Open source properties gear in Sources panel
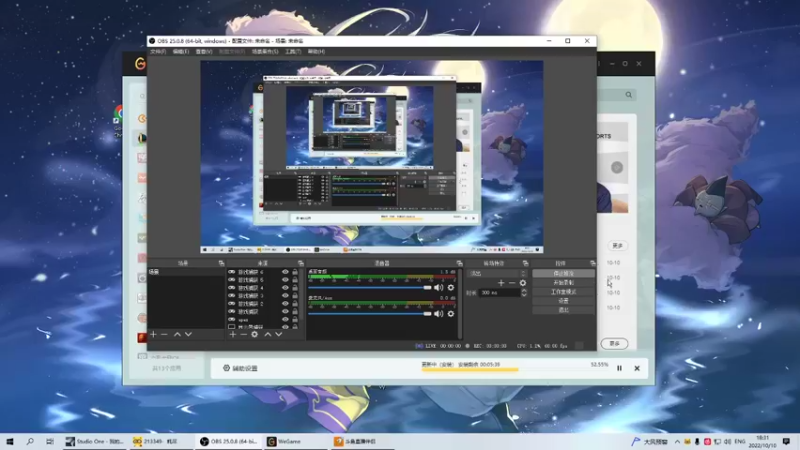The height and width of the screenshot is (450, 800). point(255,334)
